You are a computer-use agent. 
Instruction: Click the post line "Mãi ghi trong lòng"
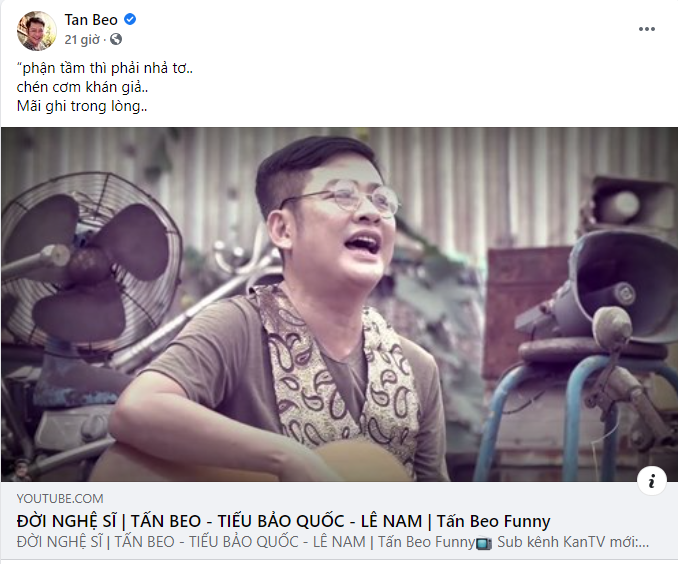pos(82,106)
